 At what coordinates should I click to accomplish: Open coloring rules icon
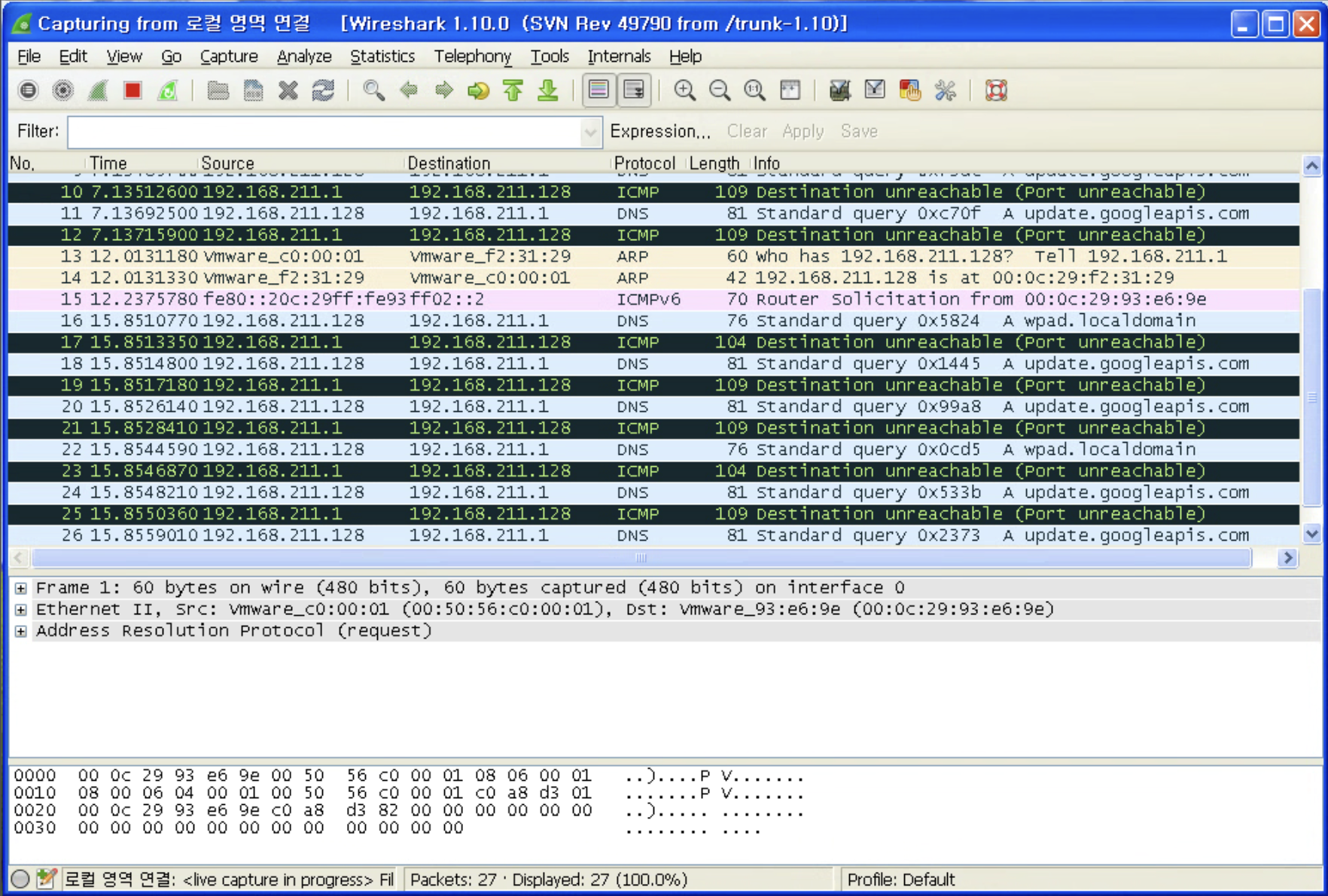click(910, 90)
